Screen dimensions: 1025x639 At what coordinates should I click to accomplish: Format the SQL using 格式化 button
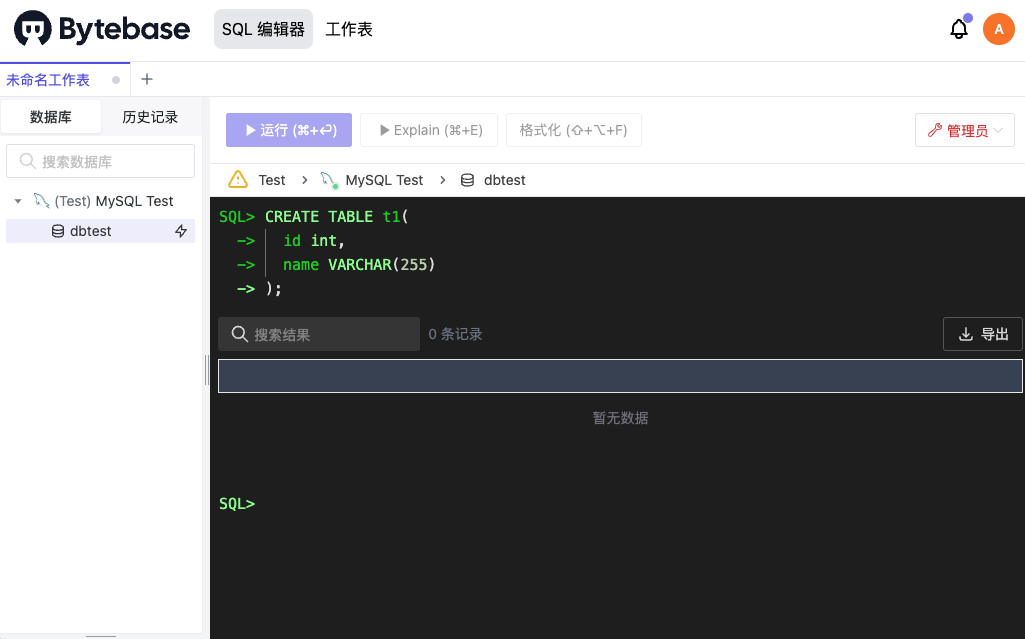pyautogui.click(x=574, y=130)
